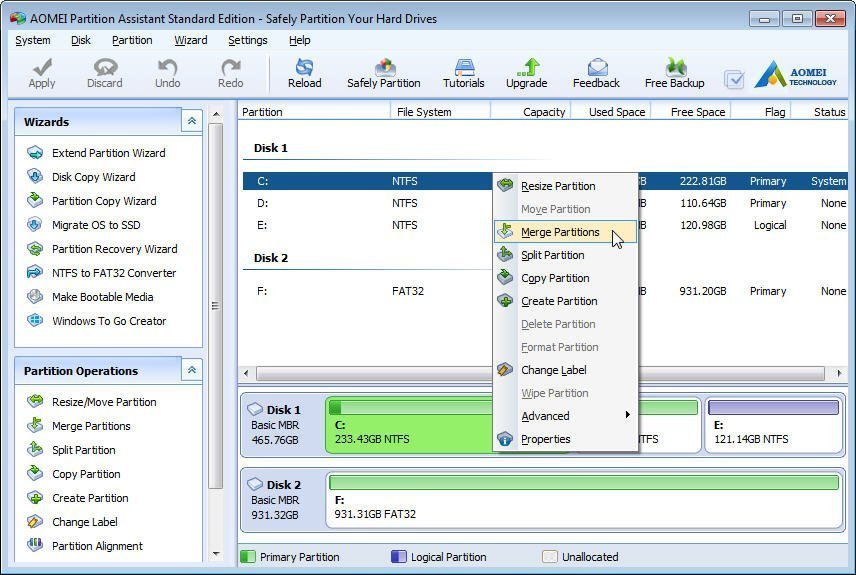Expand the Advanced submenu arrow
Screen dimensions: 856x575
click(x=628, y=415)
